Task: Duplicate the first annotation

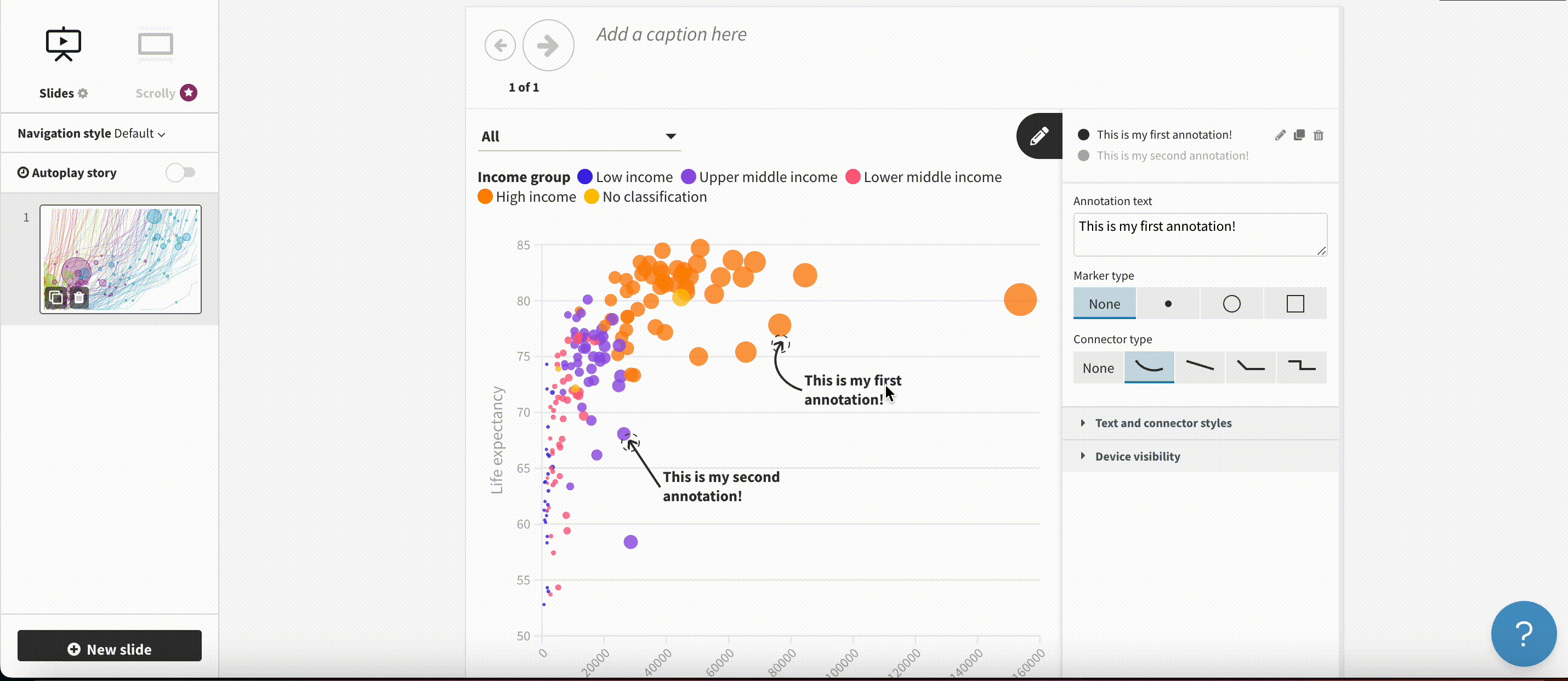Action: tap(1299, 134)
